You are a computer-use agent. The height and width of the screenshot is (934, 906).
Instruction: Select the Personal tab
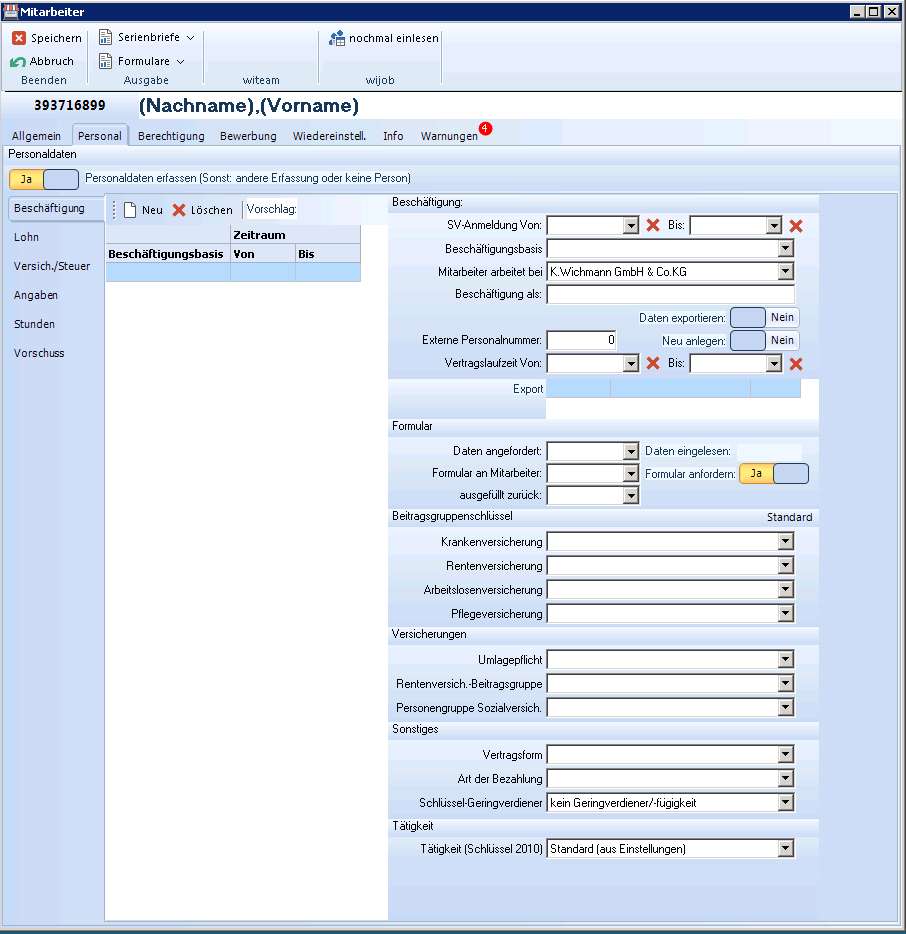(x=99, y=136)
